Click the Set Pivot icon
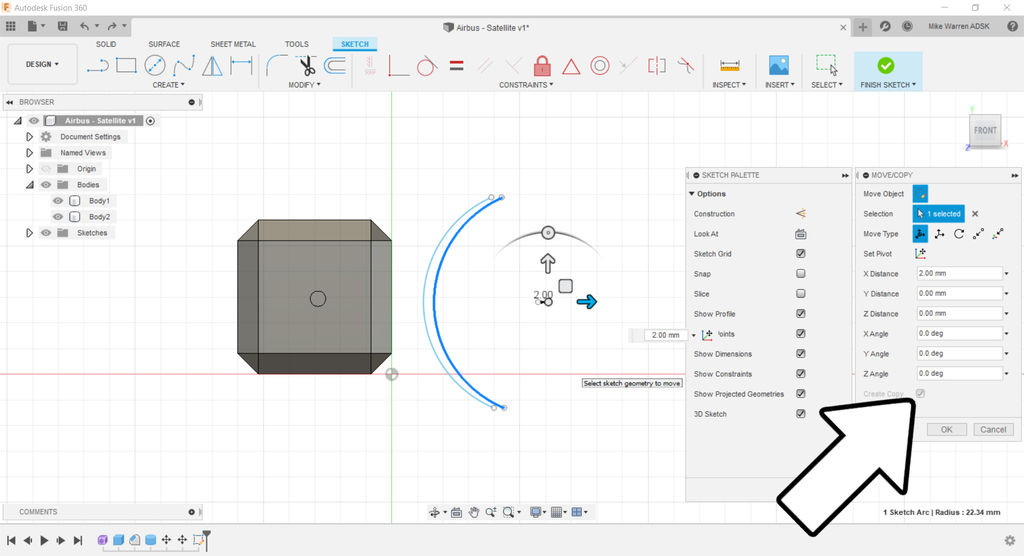 [920, 253]
